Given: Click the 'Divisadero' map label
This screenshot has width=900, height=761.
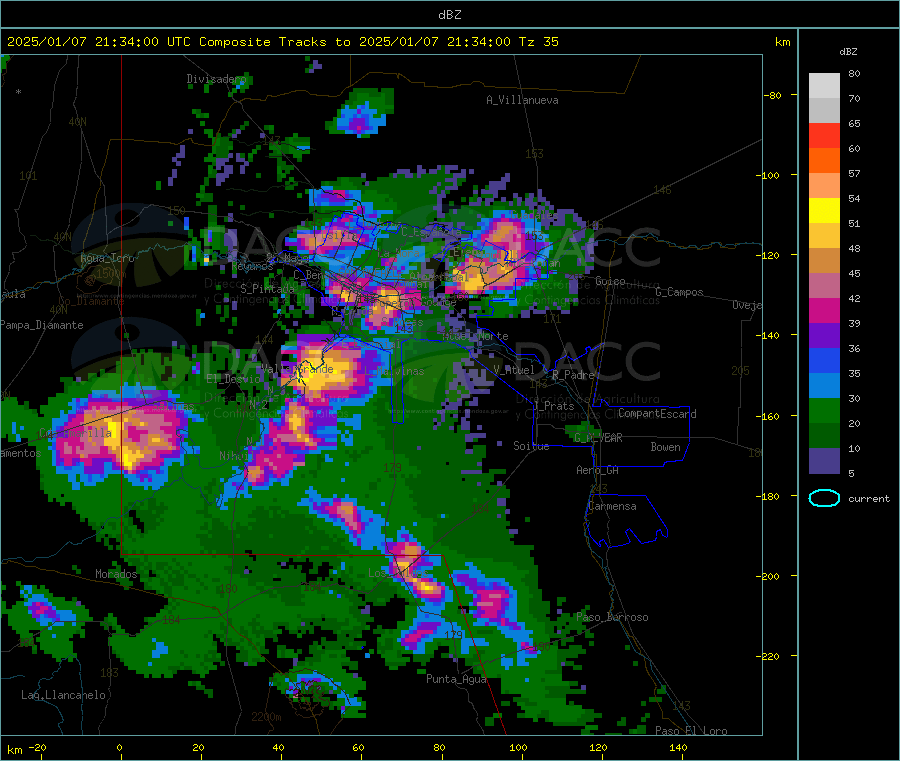Looking at the screenshot, I should (x=216, y=79).
